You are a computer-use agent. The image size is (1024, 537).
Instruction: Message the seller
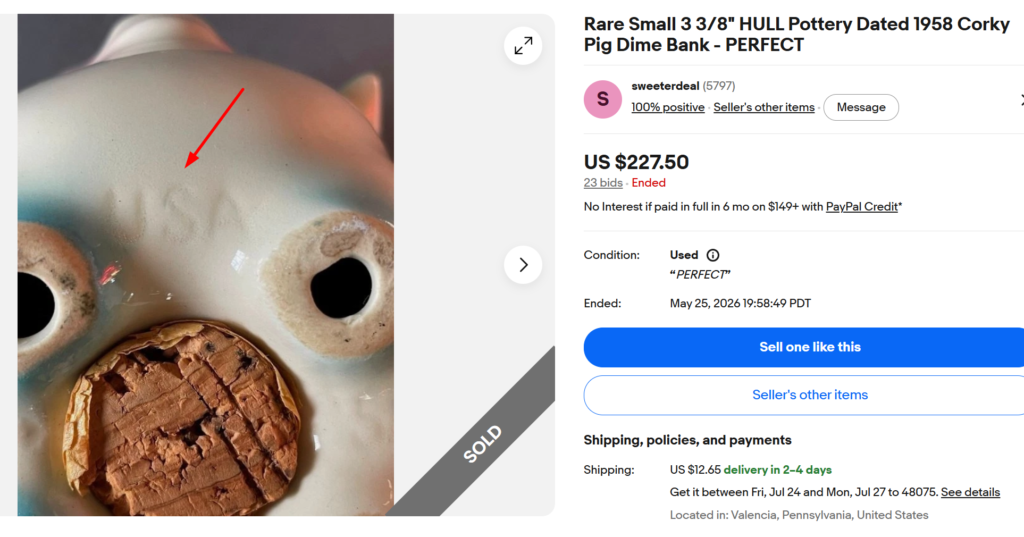click(x=861, y=107)
